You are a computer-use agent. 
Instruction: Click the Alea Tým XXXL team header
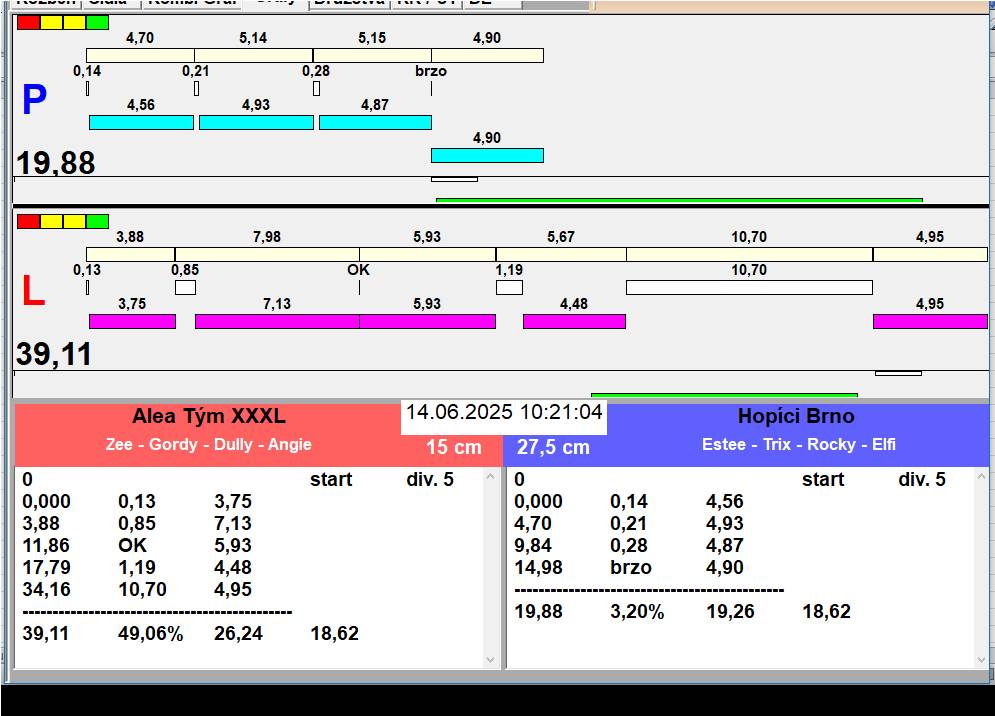pyautogui.click(x=208, y=417)
